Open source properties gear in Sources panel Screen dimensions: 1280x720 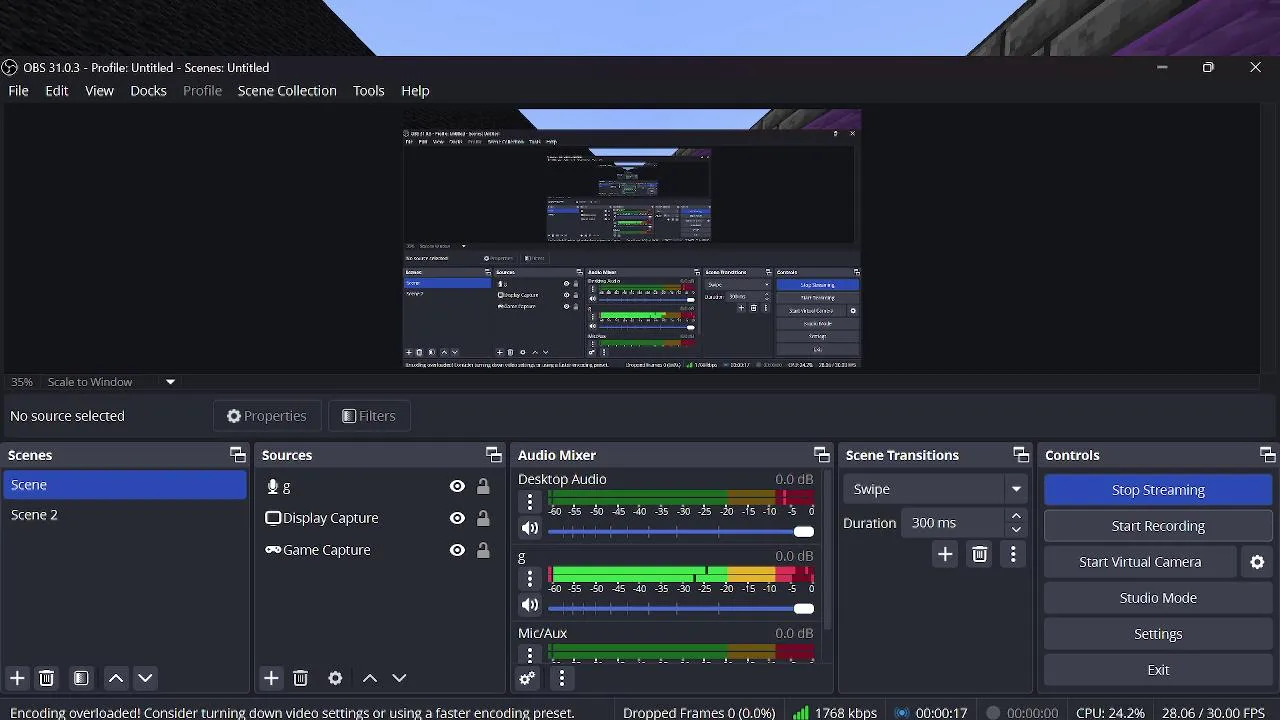point(335,678)
